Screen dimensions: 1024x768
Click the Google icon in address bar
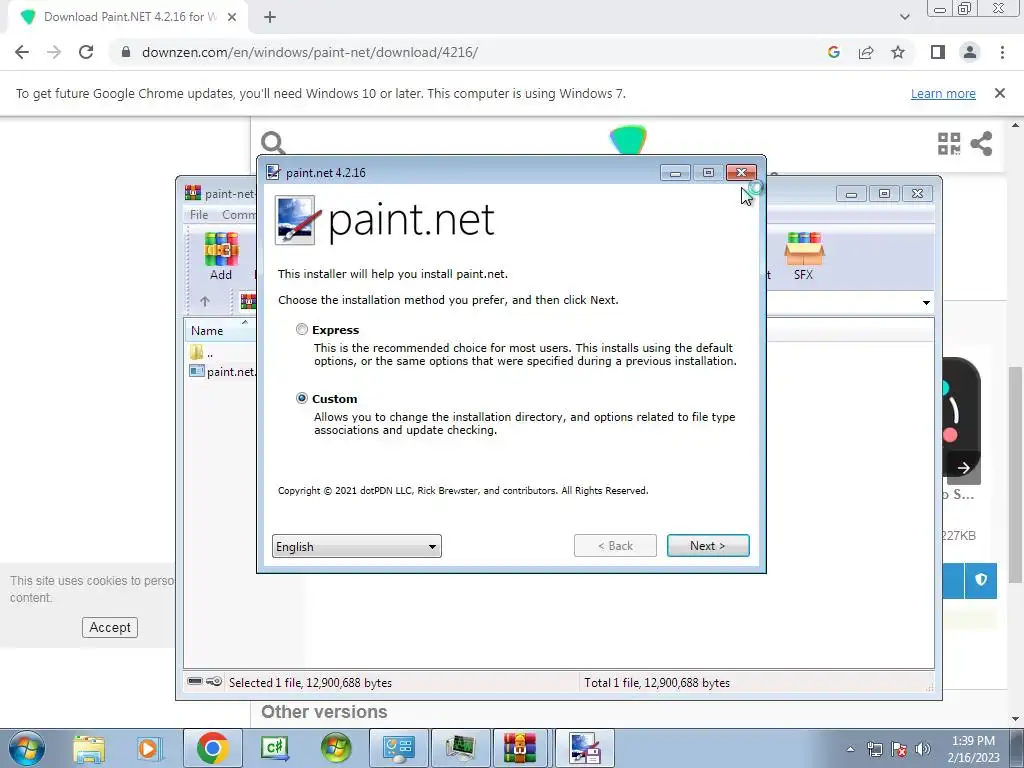pos(833,52)
